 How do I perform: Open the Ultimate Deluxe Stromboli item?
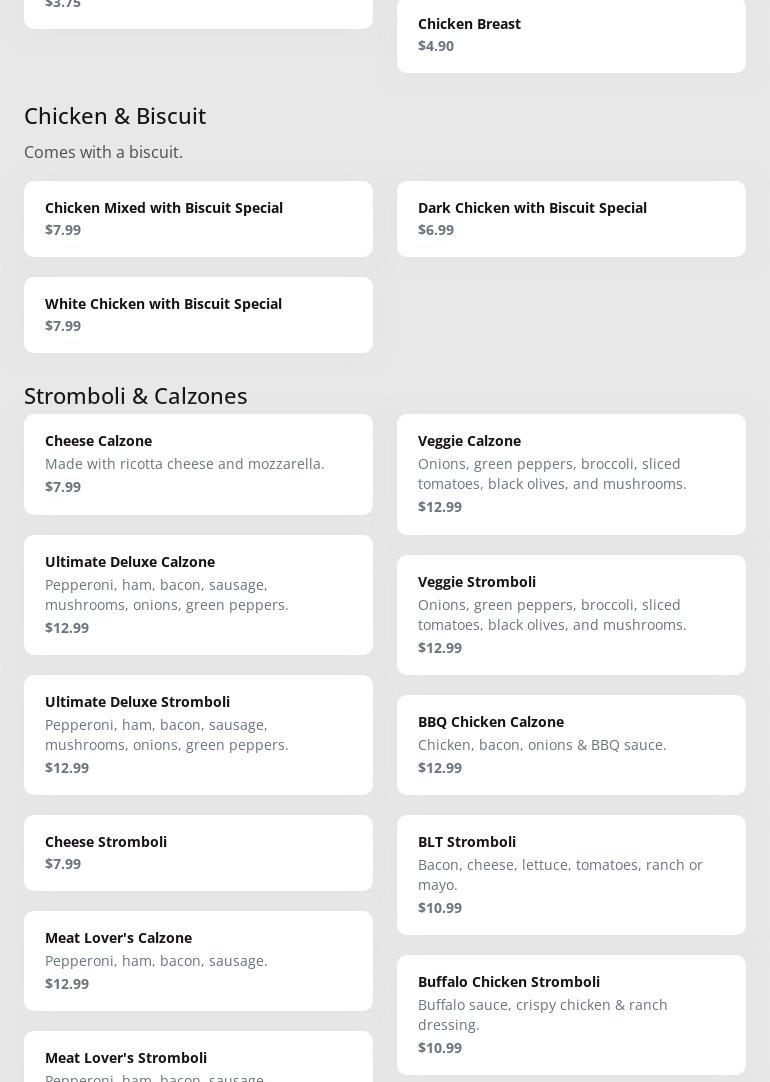pyautogui.click(x=198, y=734)
